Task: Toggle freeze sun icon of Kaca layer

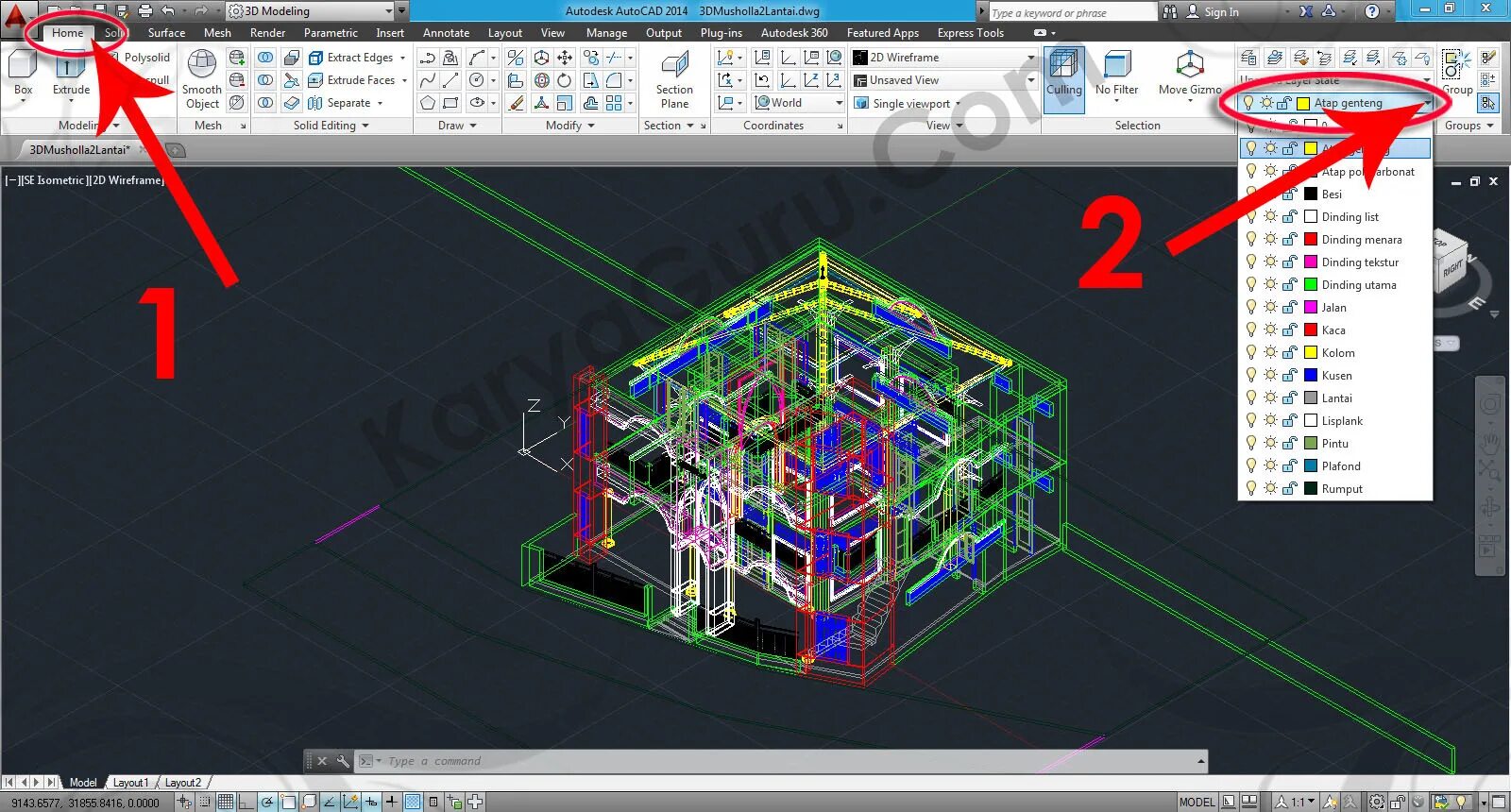Action: (1270, 330)
